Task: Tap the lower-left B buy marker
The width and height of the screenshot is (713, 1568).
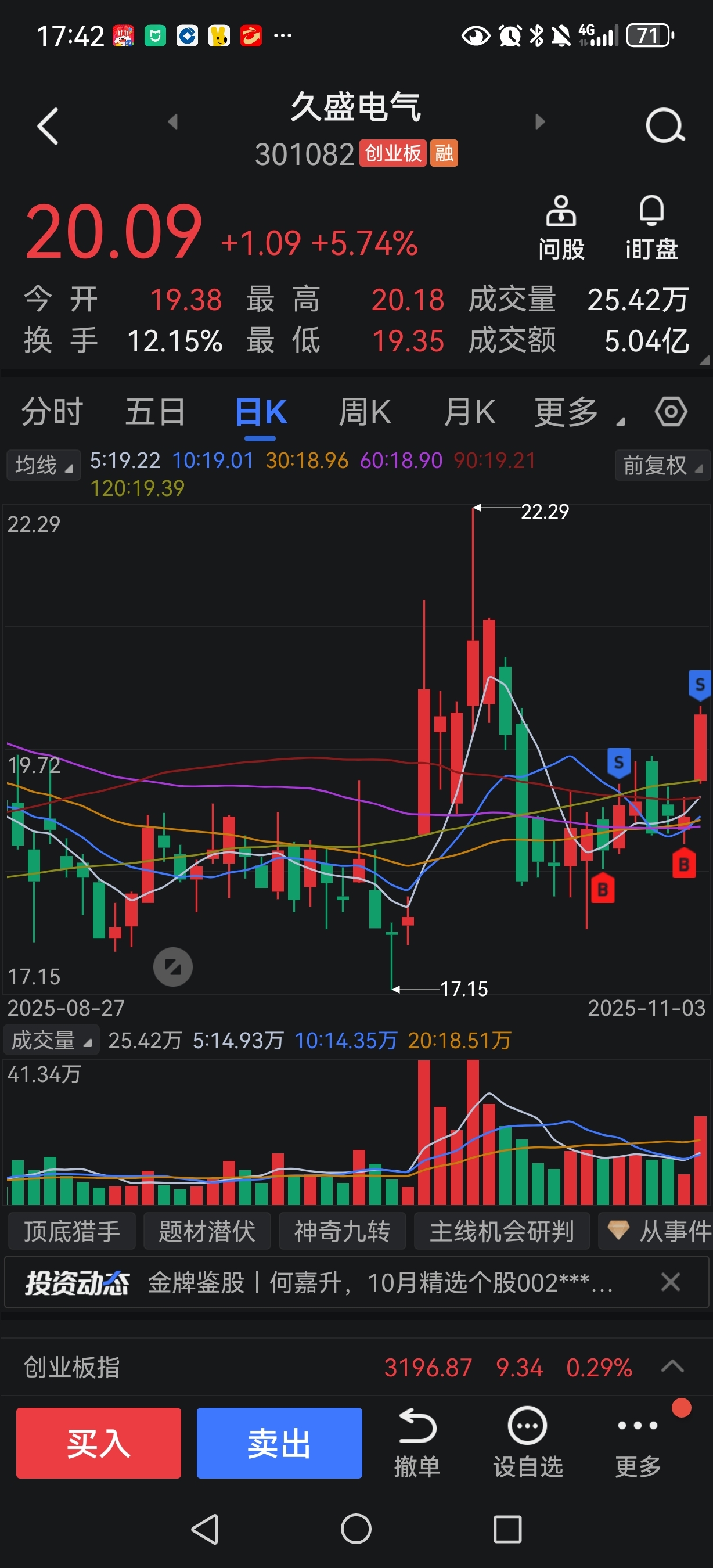Action: pos(602,888)
